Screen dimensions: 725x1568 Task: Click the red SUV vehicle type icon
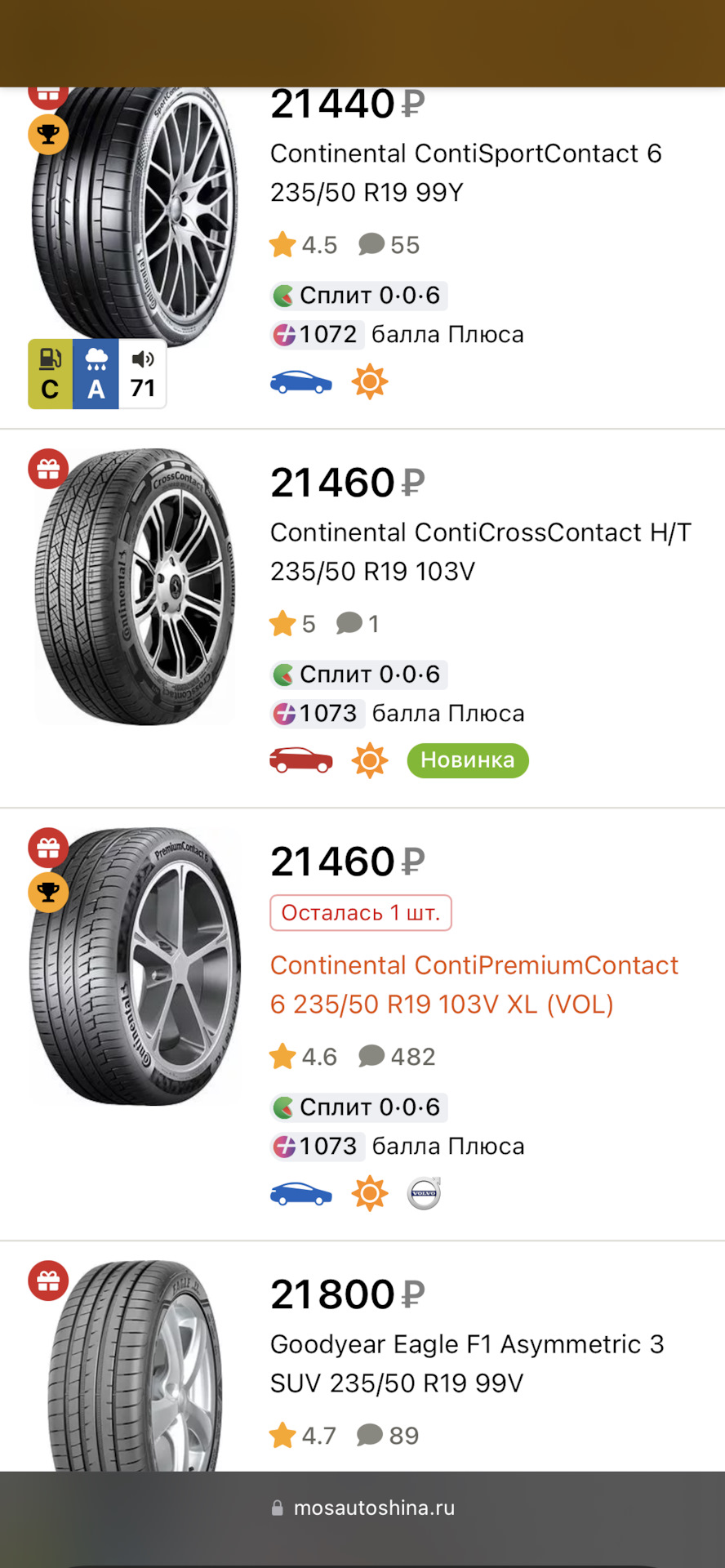point(301,760)
